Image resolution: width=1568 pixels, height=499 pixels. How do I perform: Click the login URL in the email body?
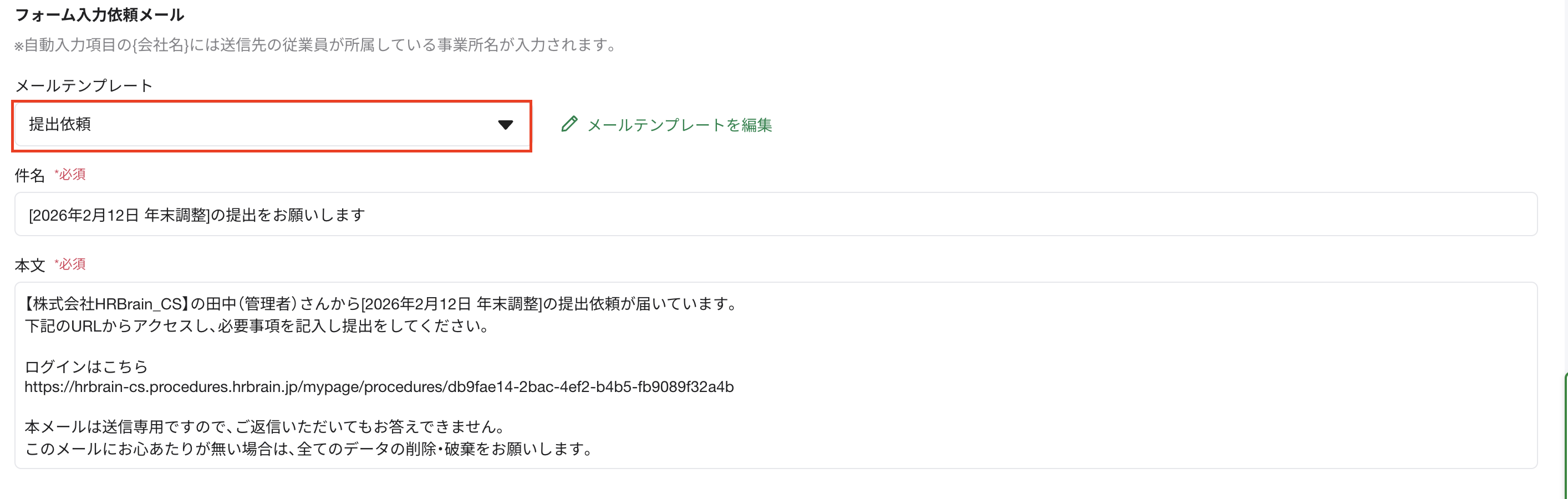click(379, 386)
